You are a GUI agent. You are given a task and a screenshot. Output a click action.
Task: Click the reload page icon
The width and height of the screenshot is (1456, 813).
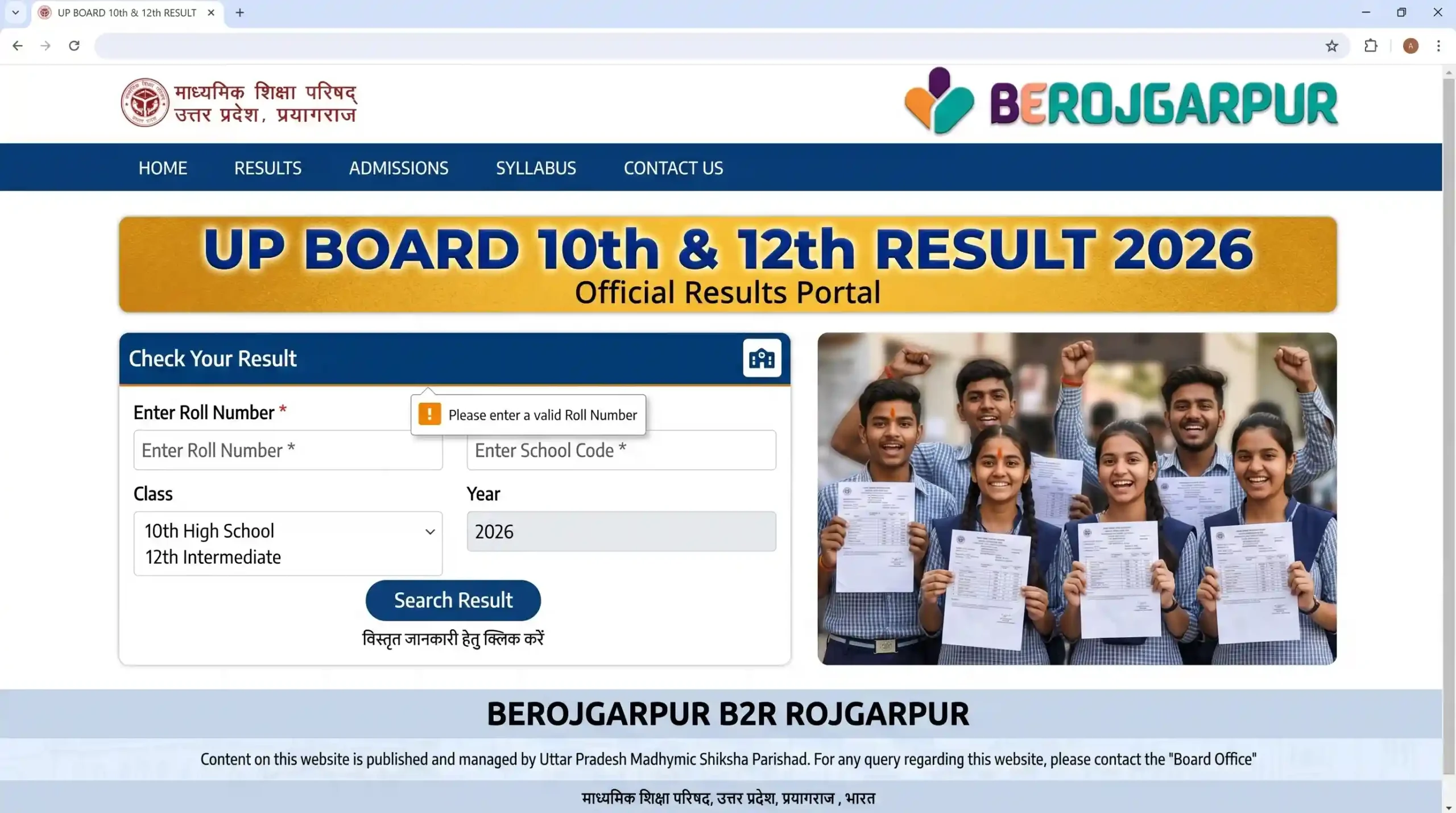(x=74, y=46)
